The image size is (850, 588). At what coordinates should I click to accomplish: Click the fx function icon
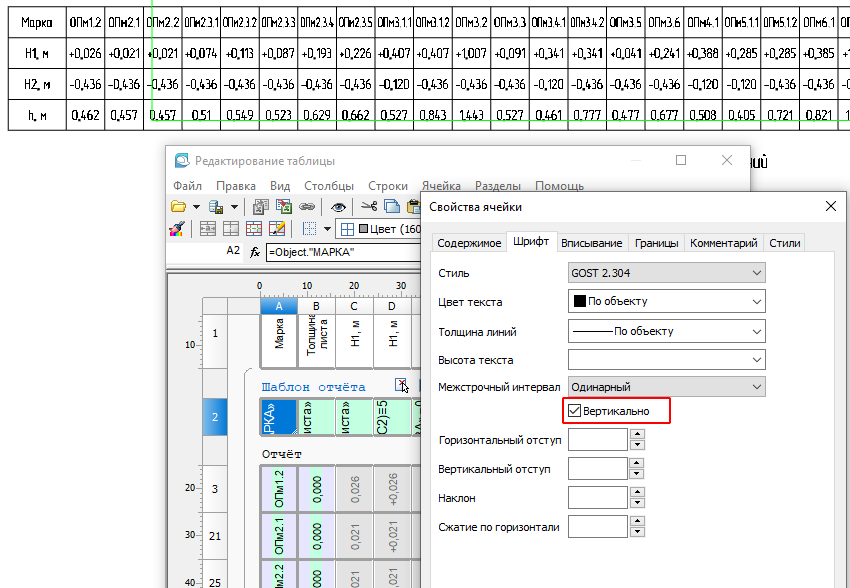click(x=255, y=252)
